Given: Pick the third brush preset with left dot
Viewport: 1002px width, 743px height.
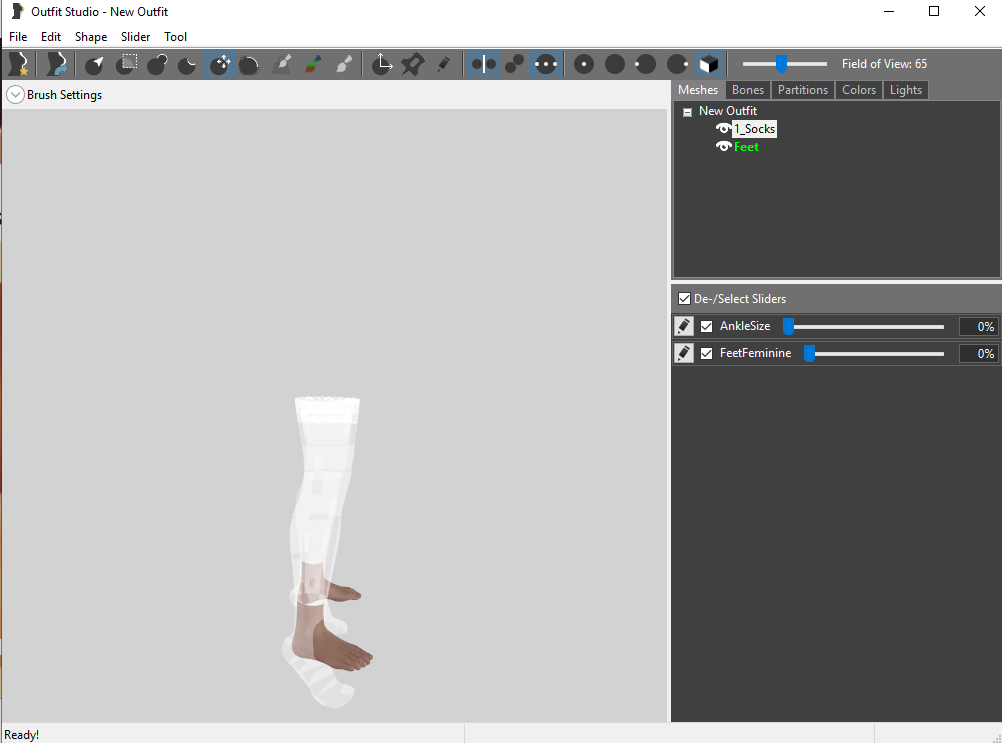Looking at the screenshot, I should 645,64.
